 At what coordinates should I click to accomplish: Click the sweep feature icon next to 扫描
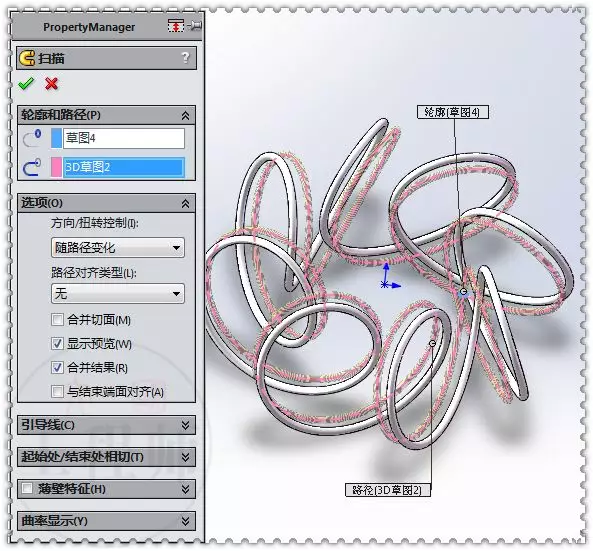pyautogui.click(x=27, y=58)
